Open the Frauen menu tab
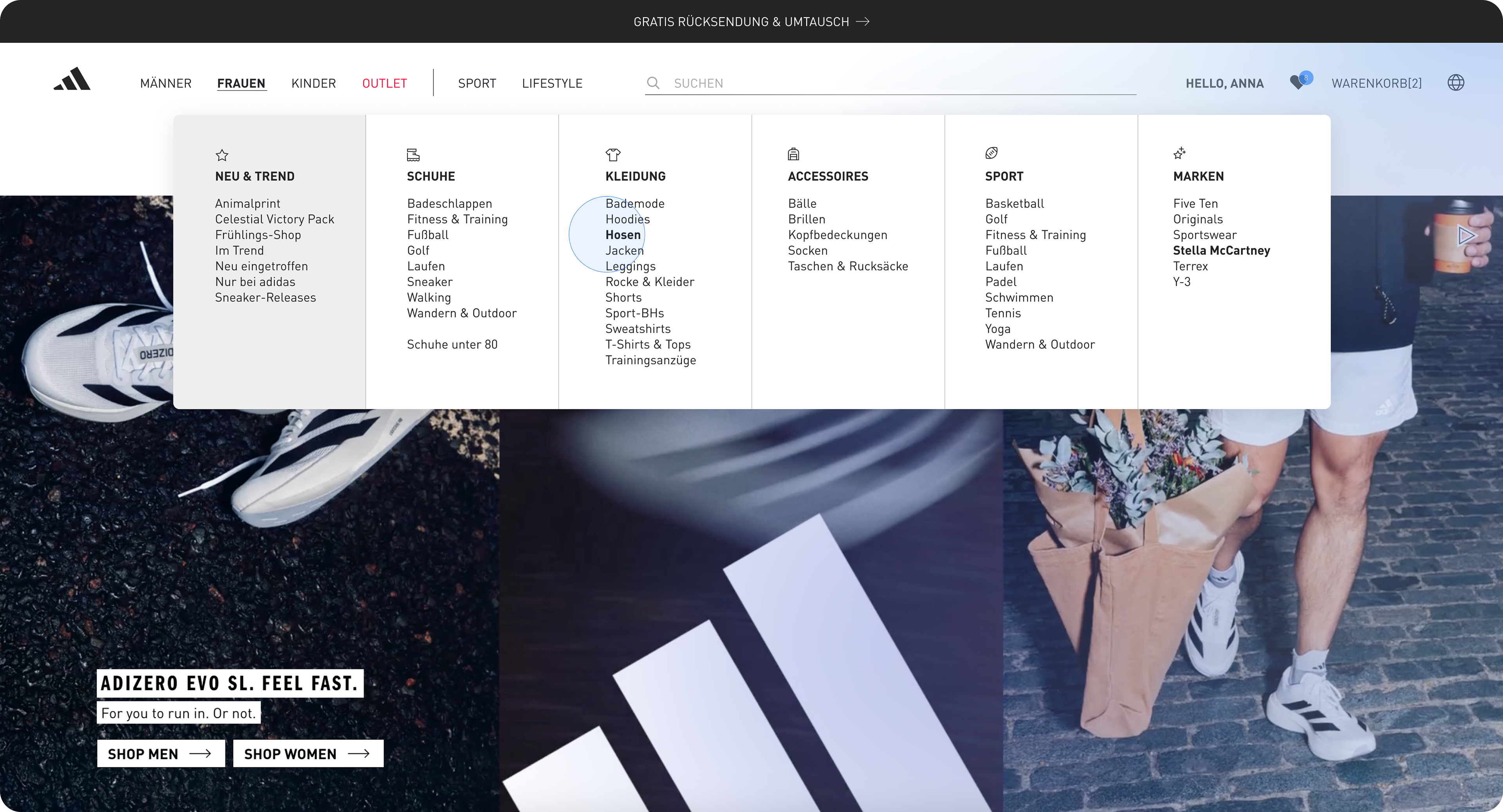This screenshot has width=1503, height=812. (x=241, y=83)
